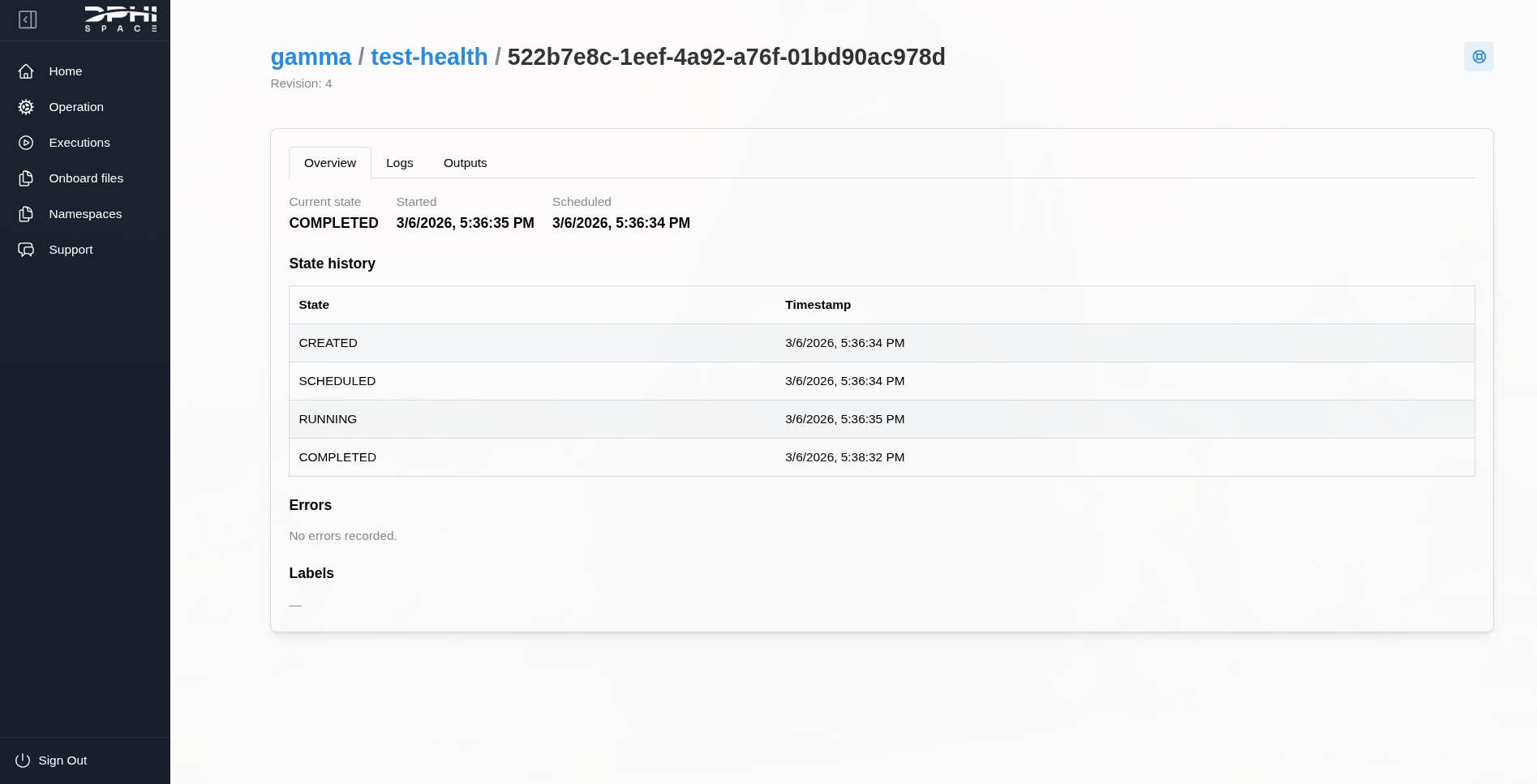Click the Sign Out power icon
The image size is (1537, 784).
[23, 760]
